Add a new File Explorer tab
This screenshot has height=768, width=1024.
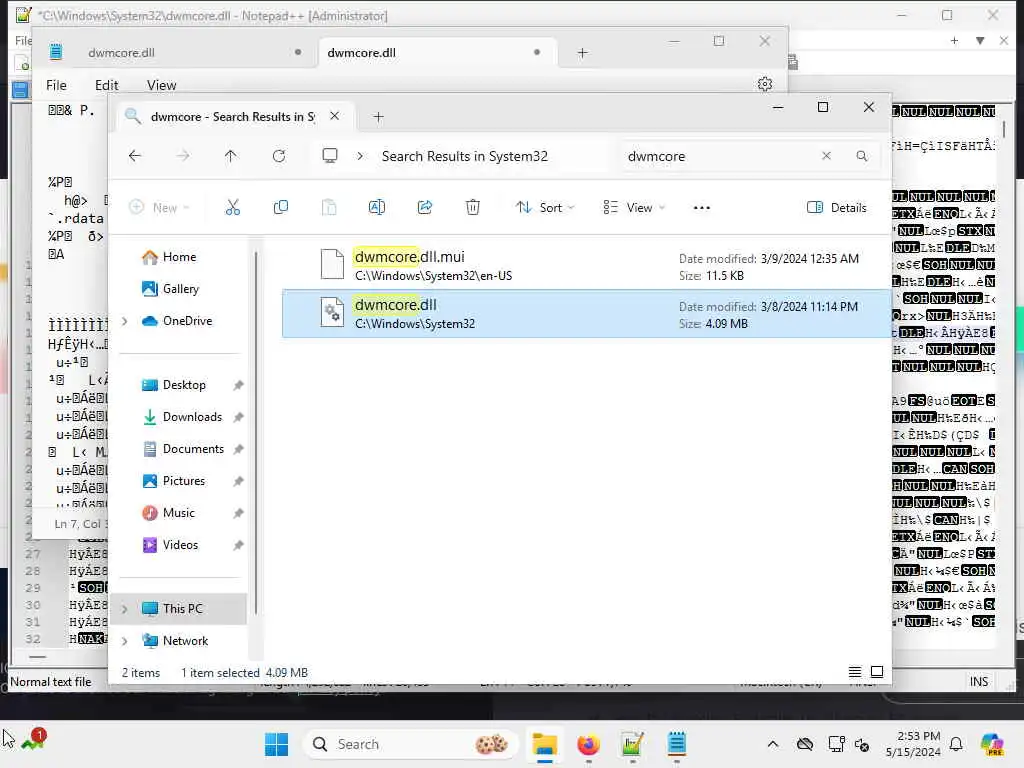378,117
